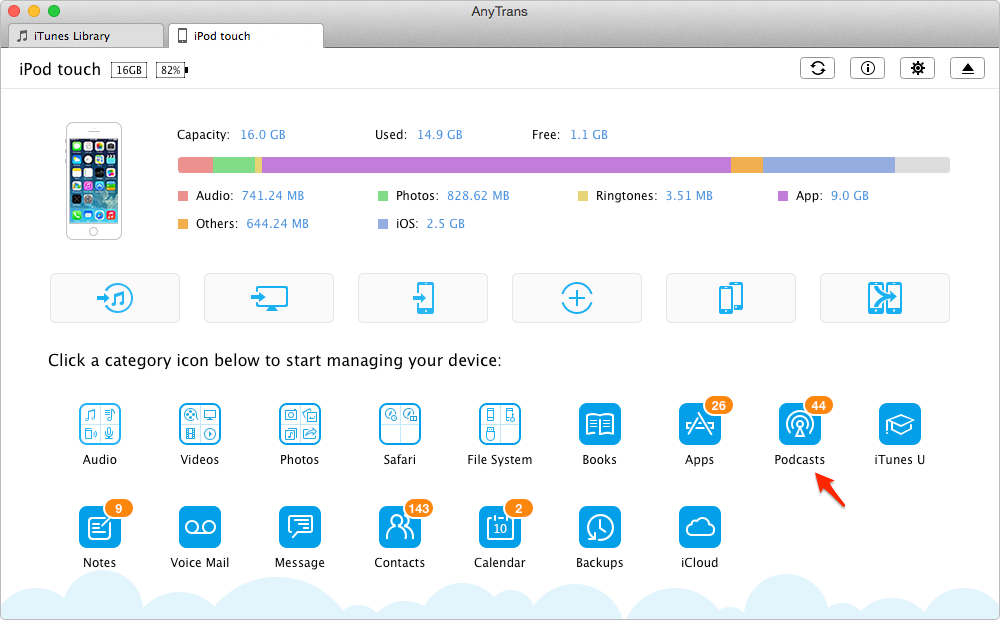This screenshot has height=620, width=1000.
Task: Click the Ringtones size 3.51 MB
Action: (x=689, y=196)
